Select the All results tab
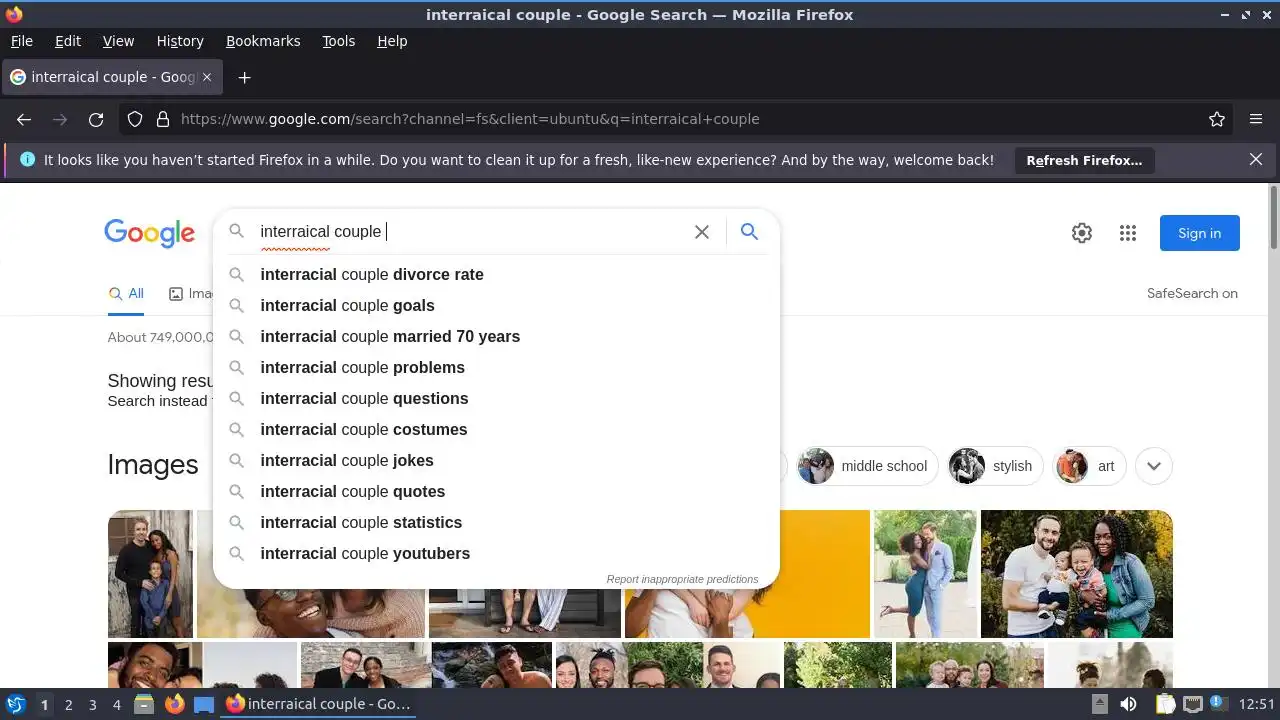The height and width of the screenshot is (720, 1280). click(x=126, y=294)
